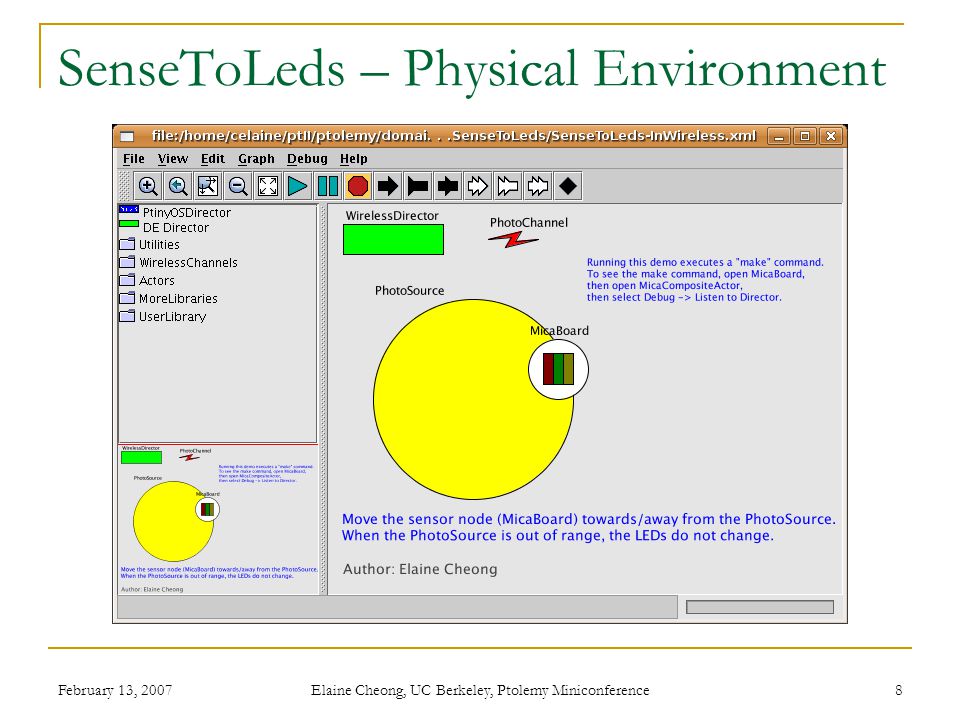This screenshot has height=720, width=960.
Task: Minimize the SenseToLeds window
Action: tap(779, 137)
